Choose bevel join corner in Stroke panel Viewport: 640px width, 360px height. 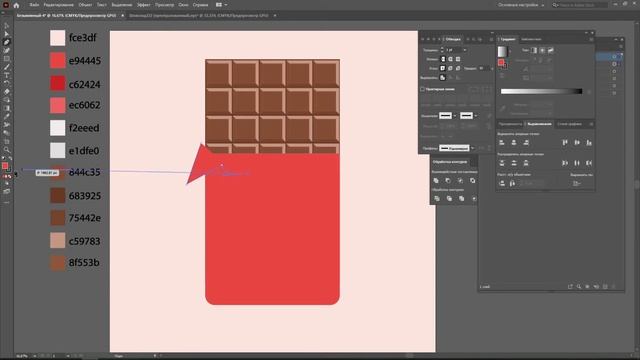point(458,68)
